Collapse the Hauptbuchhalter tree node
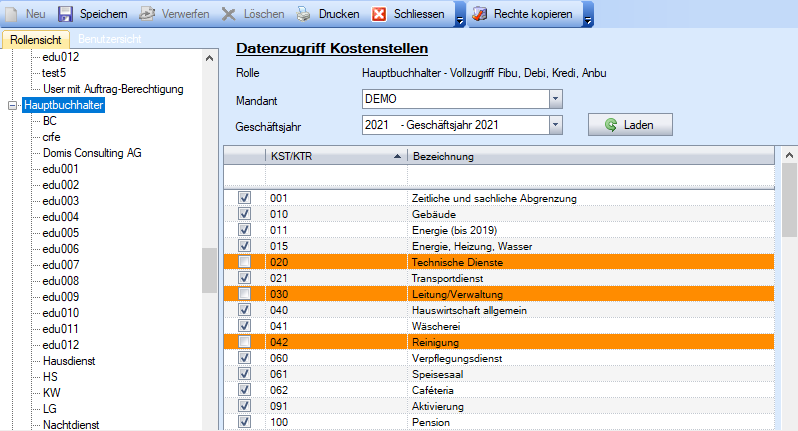This screenshot has height=431, width=798. click(x=12, y=105)
